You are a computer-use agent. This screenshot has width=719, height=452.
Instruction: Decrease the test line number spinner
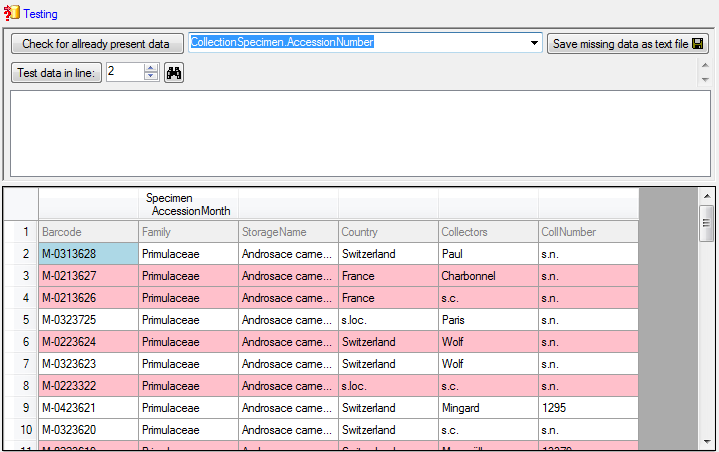151,77
